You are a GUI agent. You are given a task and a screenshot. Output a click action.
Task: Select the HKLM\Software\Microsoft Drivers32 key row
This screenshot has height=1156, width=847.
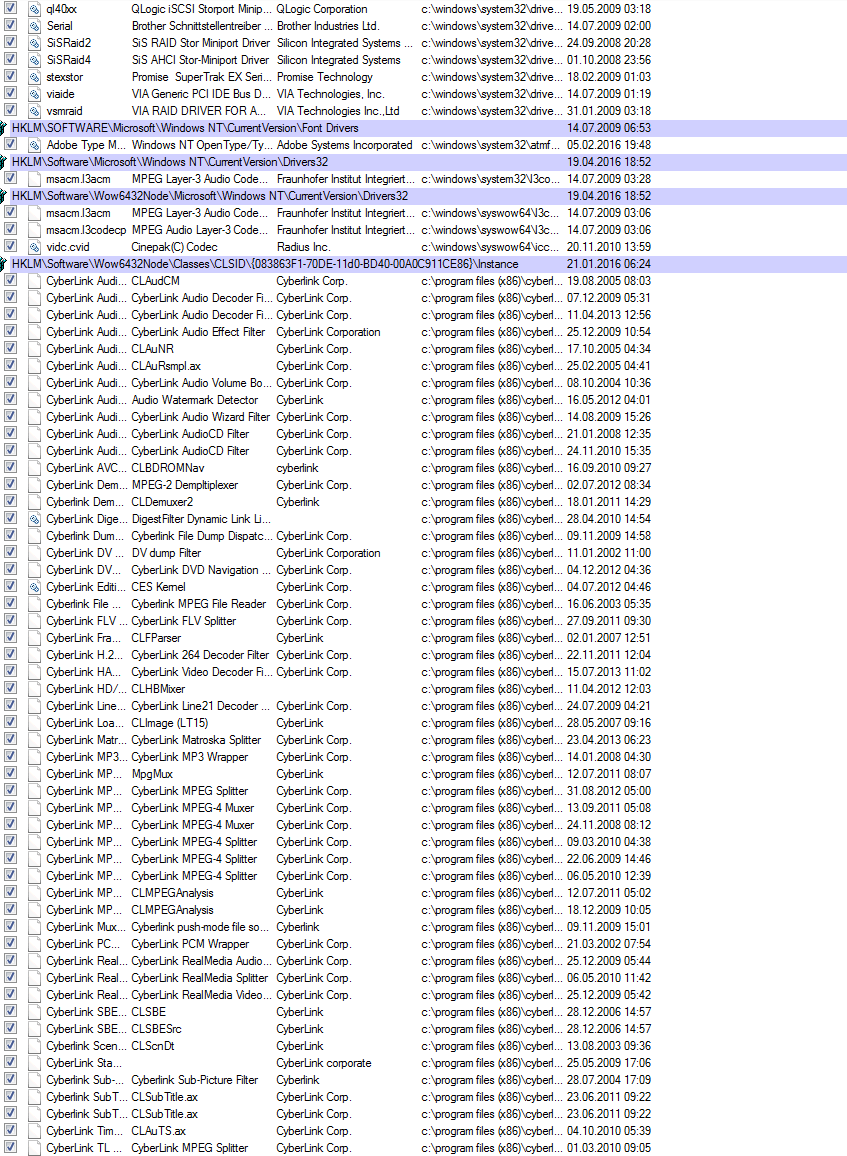[423, 162]
